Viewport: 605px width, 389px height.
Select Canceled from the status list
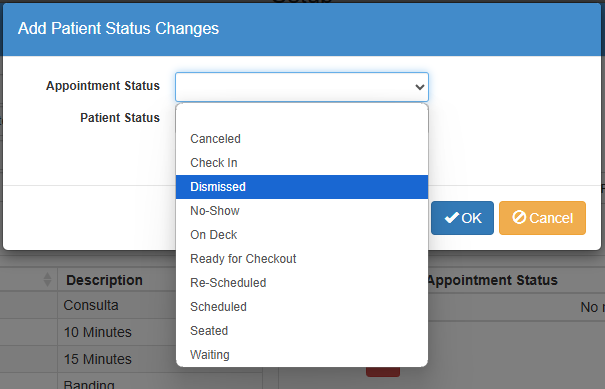pos(302,139)
